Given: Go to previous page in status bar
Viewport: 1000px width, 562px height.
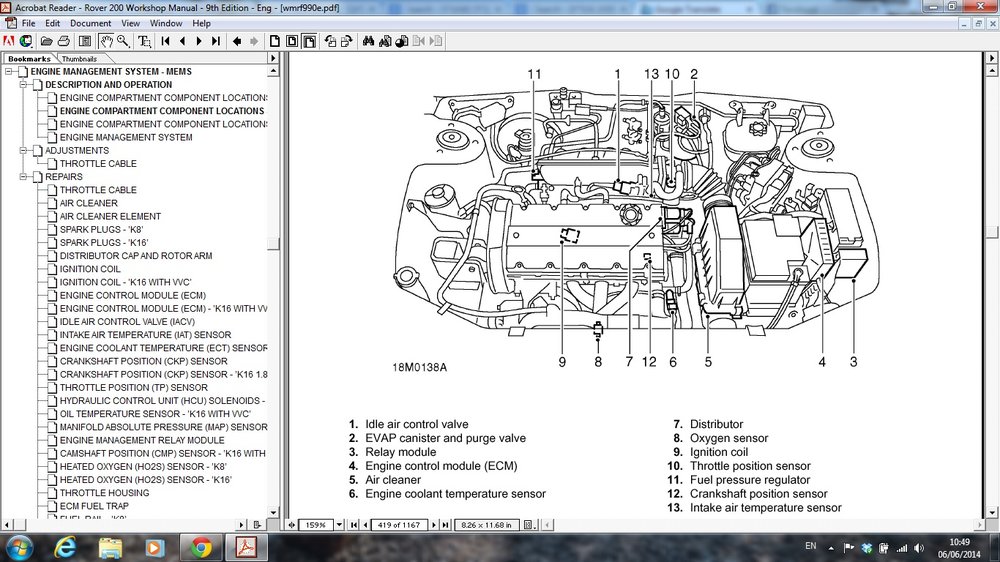Looking at the screenshot, I should point(365,525).
